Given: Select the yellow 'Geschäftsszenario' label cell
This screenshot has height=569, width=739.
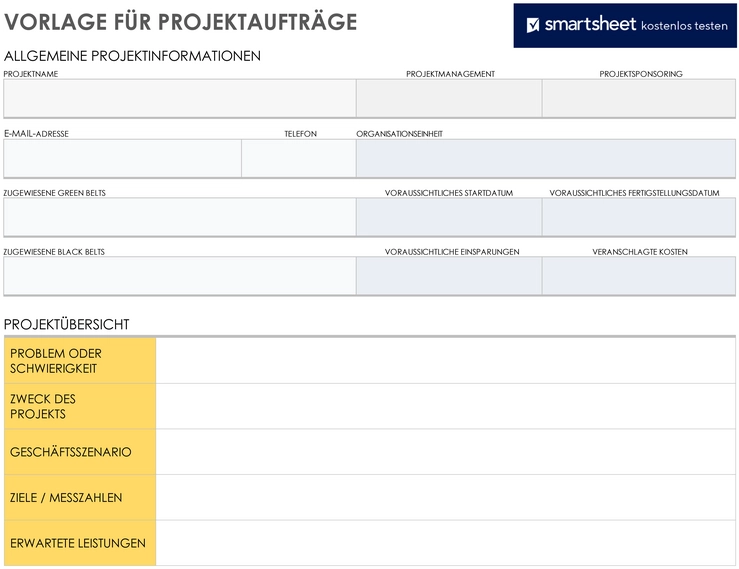Looking at the screenshot, I should click(x=80, y=452).
